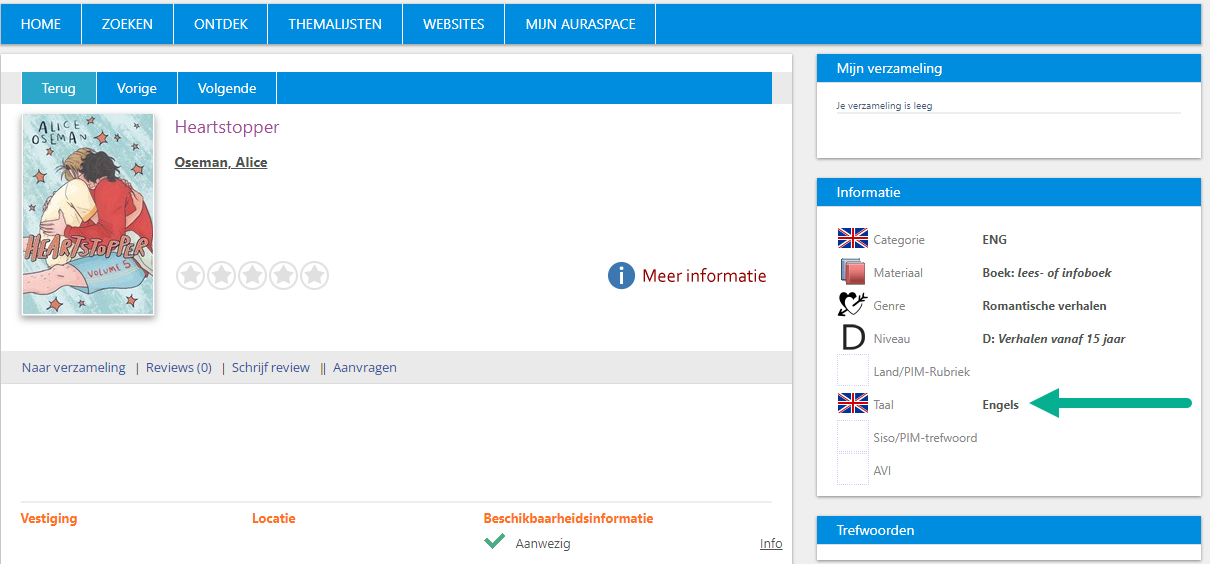Click the Aanvragen link
This screenshot has height=564, width=1210.
[x=365, y=367]
